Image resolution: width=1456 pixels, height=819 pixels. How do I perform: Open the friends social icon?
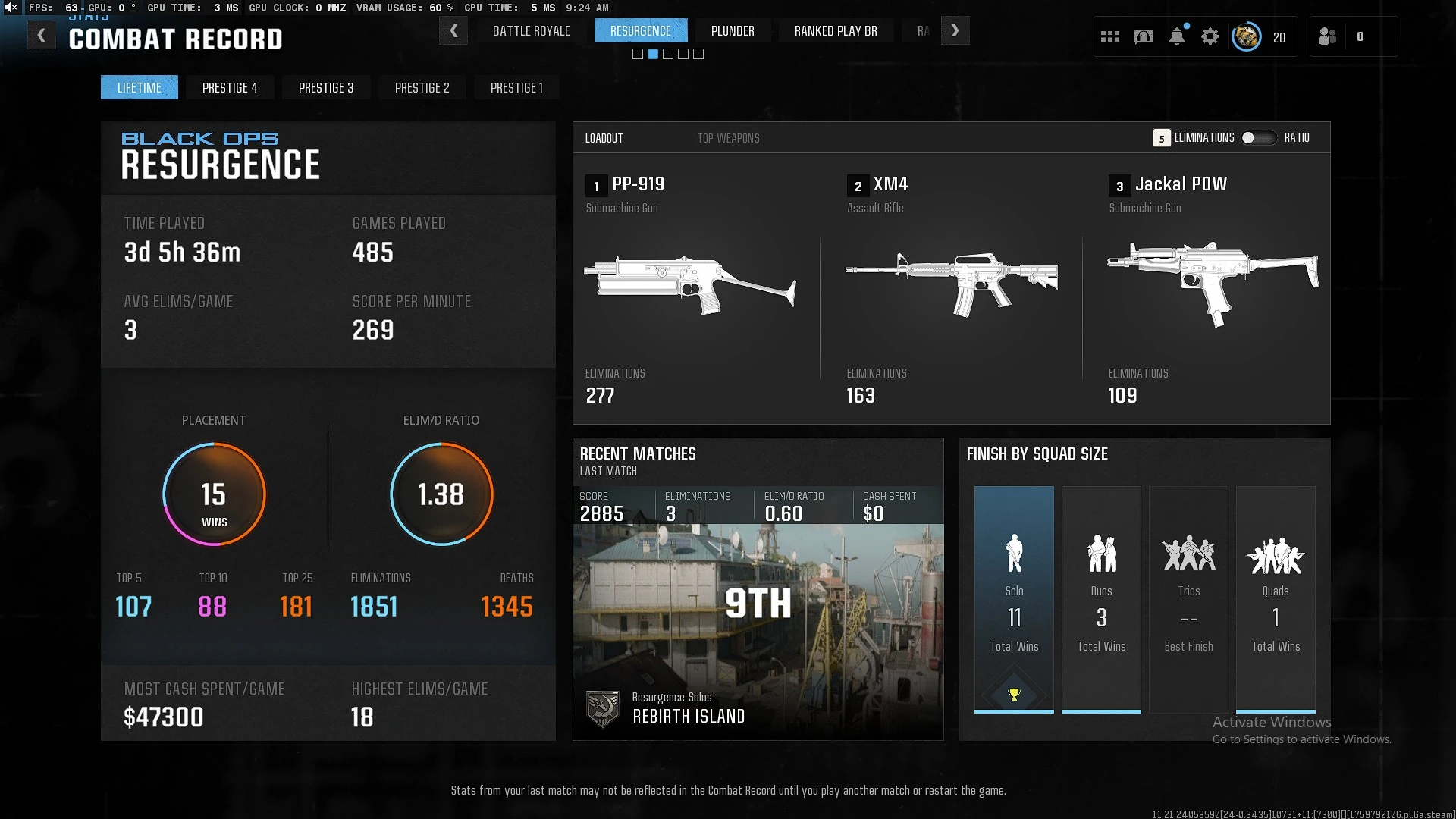[1327, 36]
